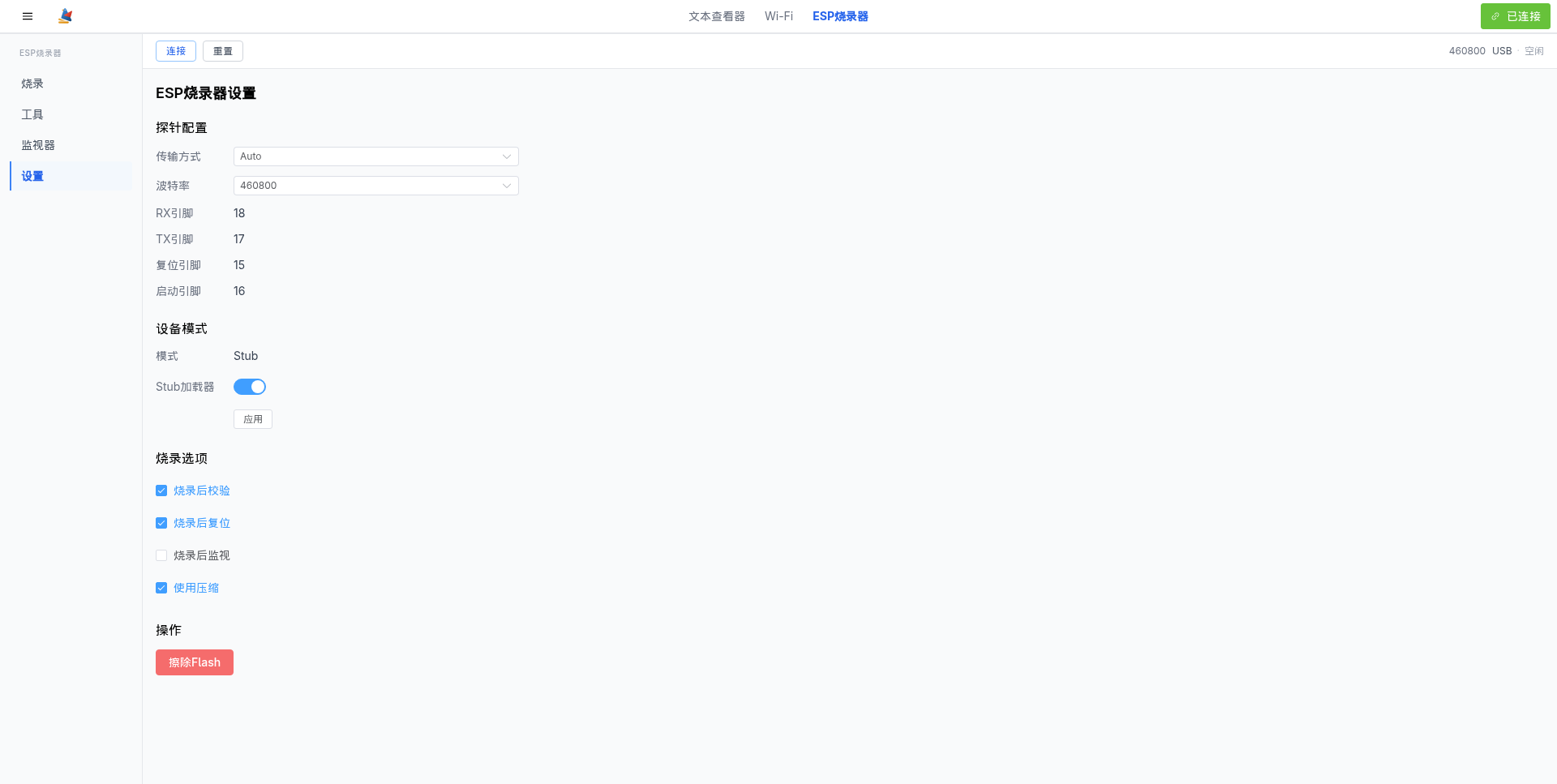The height and width of the screenshot is (784, 1557).
Task: Enable the 烧录后监视 checkbox
Action: click(x=161, y=555)
